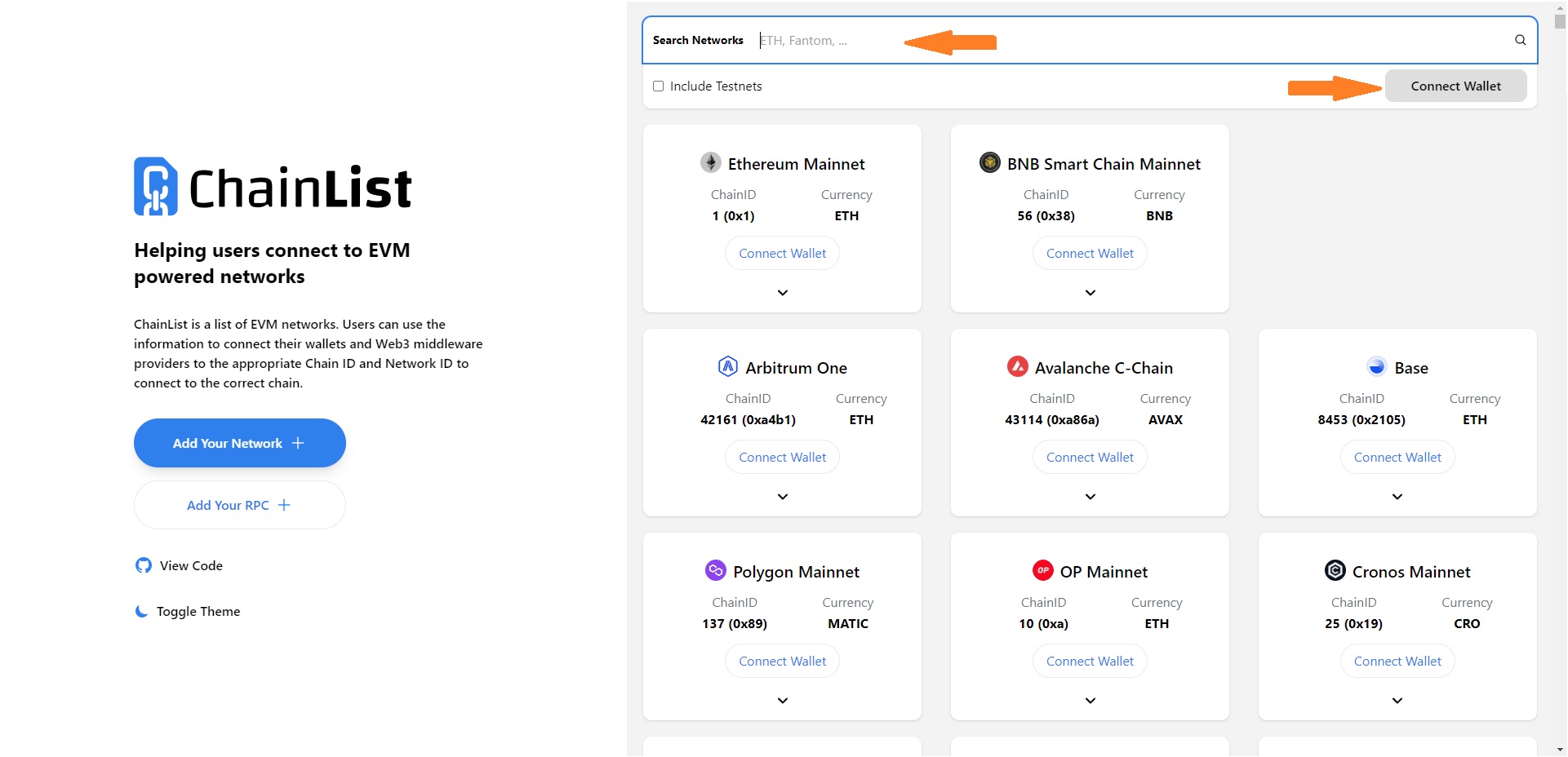Expand the Polygon Mainnet card details

click(x=783, y=701)
